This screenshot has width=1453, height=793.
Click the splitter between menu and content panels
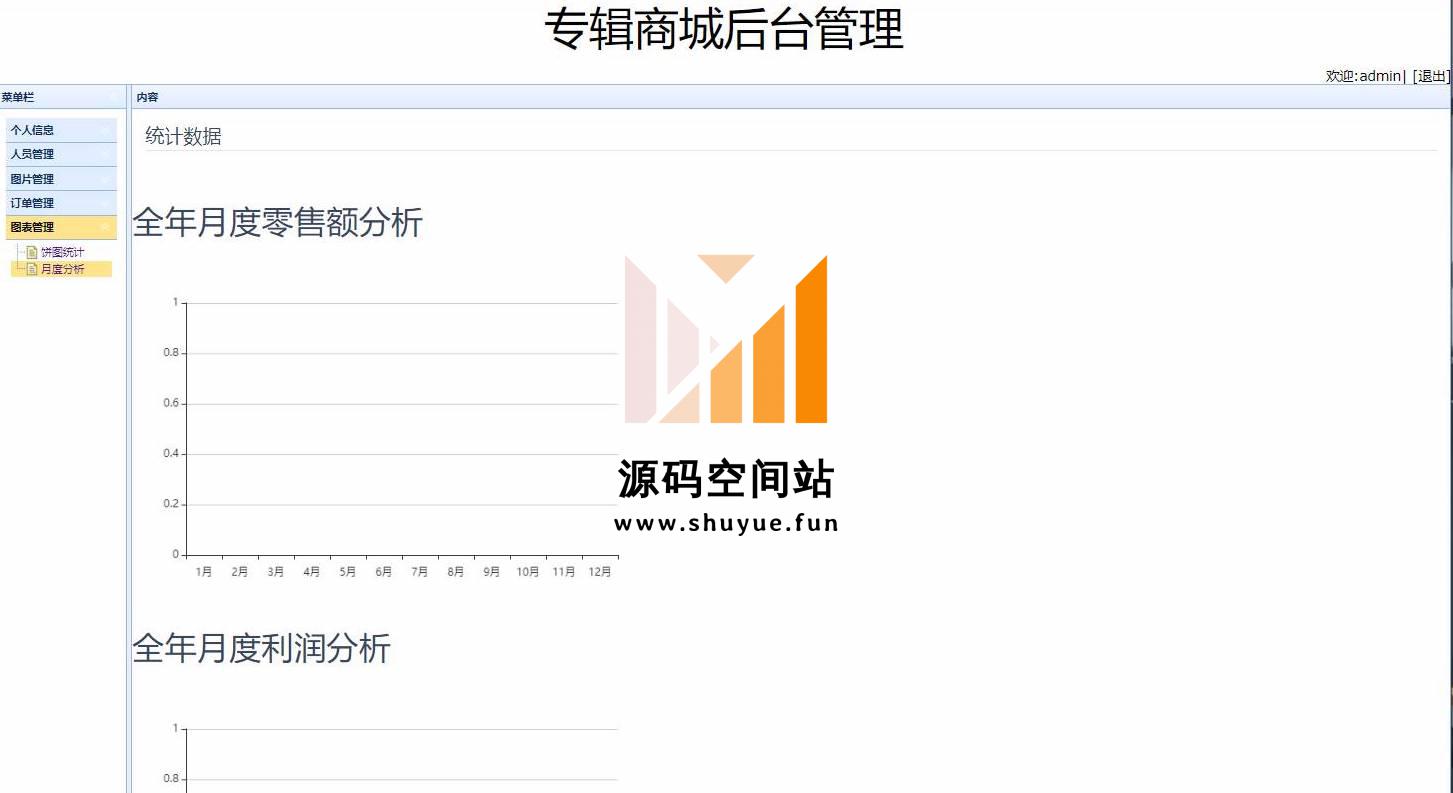[x=127, y=440]
